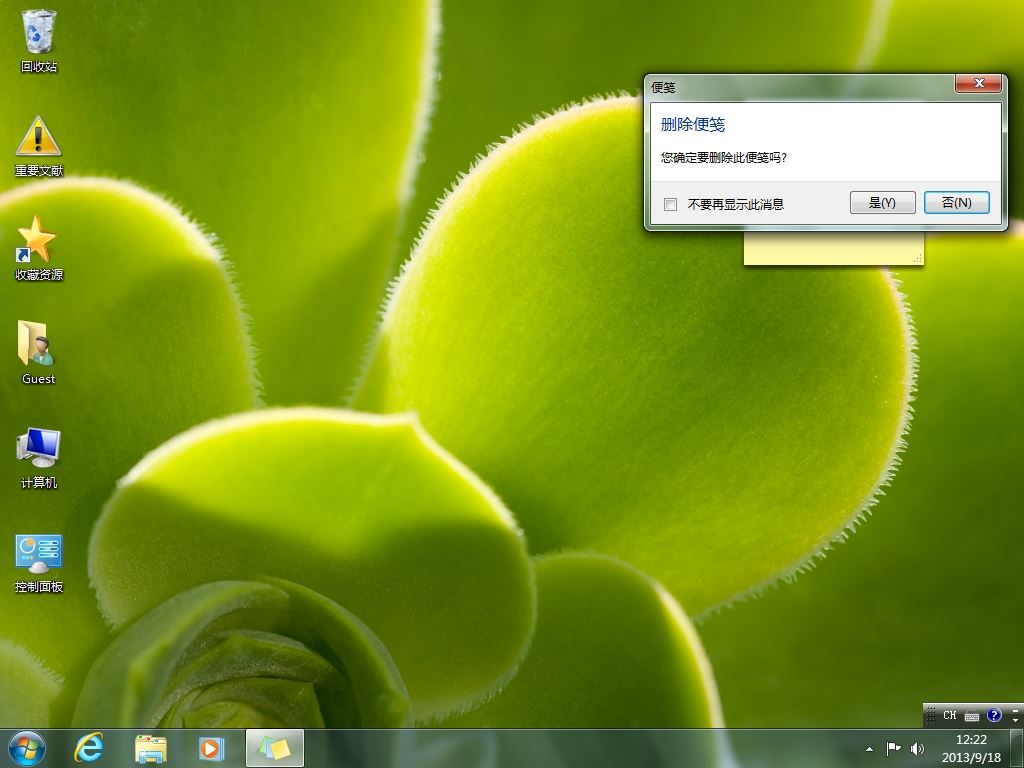Click the taskbar clock showing 12:22
This screenshot has width=1024, height=768.
point(971,748)
